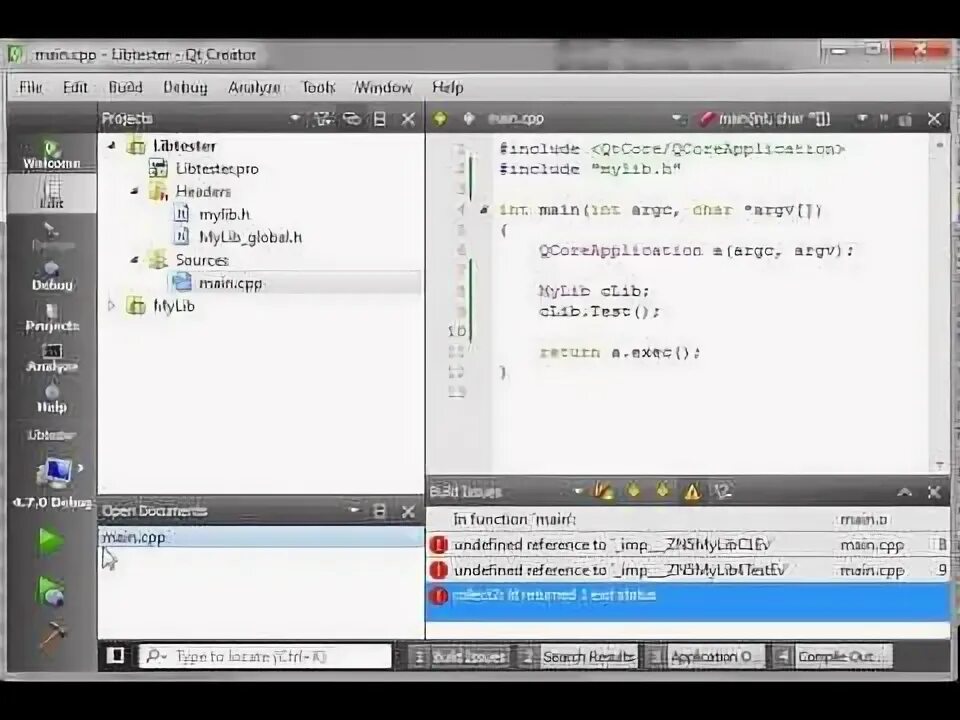Run the project with green play button
The height and width of the screenshot is (720, 960).
(50, 541)
